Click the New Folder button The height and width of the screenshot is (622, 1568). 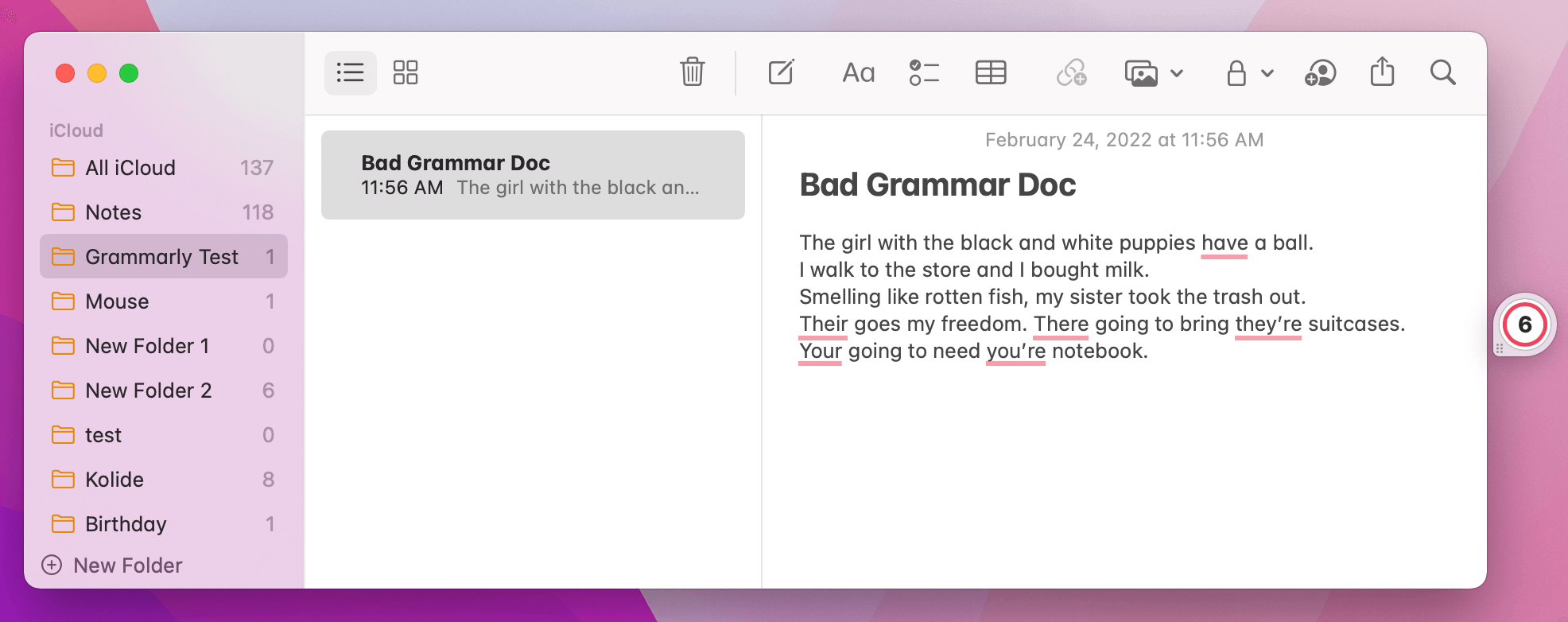112,566
